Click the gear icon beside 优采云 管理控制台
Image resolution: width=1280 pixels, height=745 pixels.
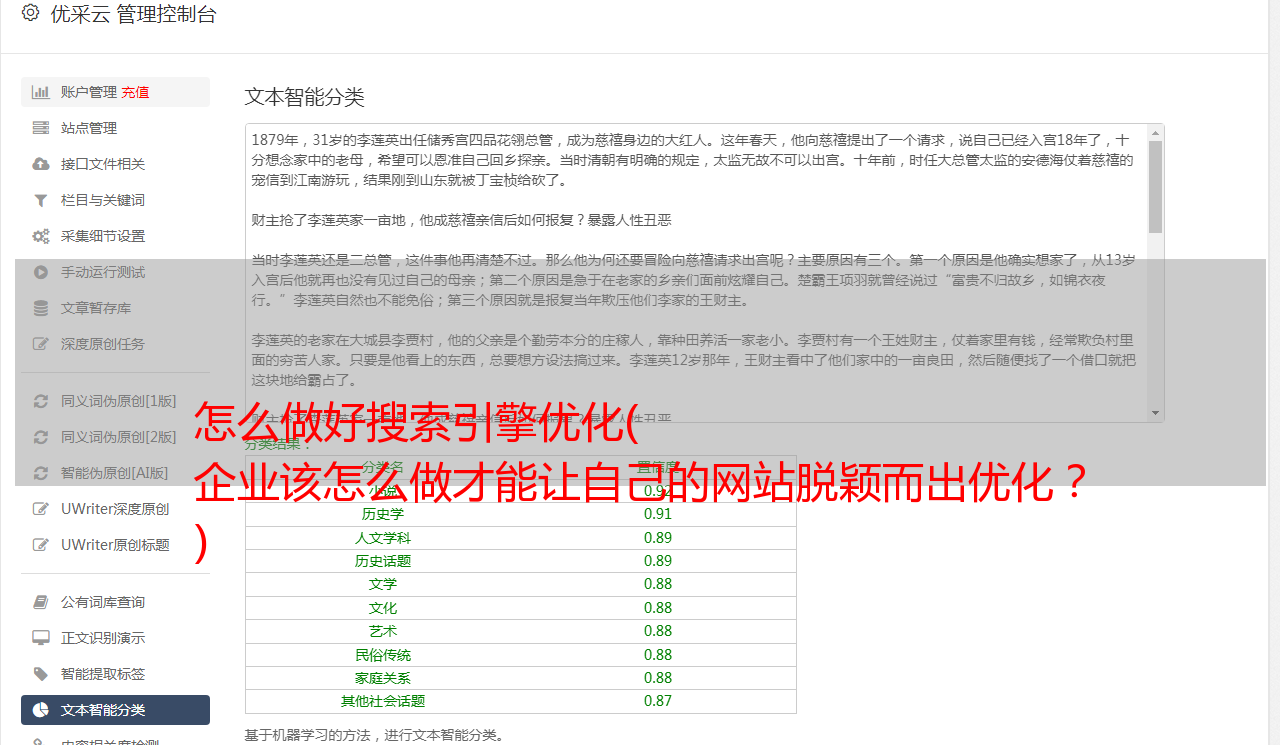point(30,13)
